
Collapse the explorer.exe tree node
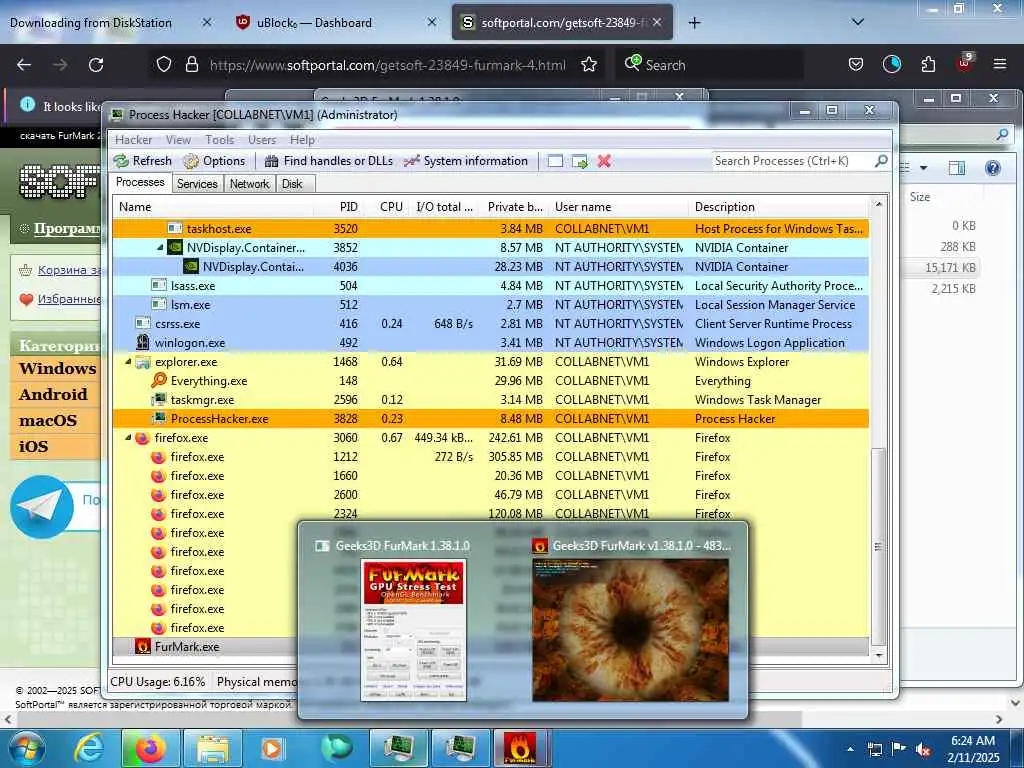click(128, 362)
